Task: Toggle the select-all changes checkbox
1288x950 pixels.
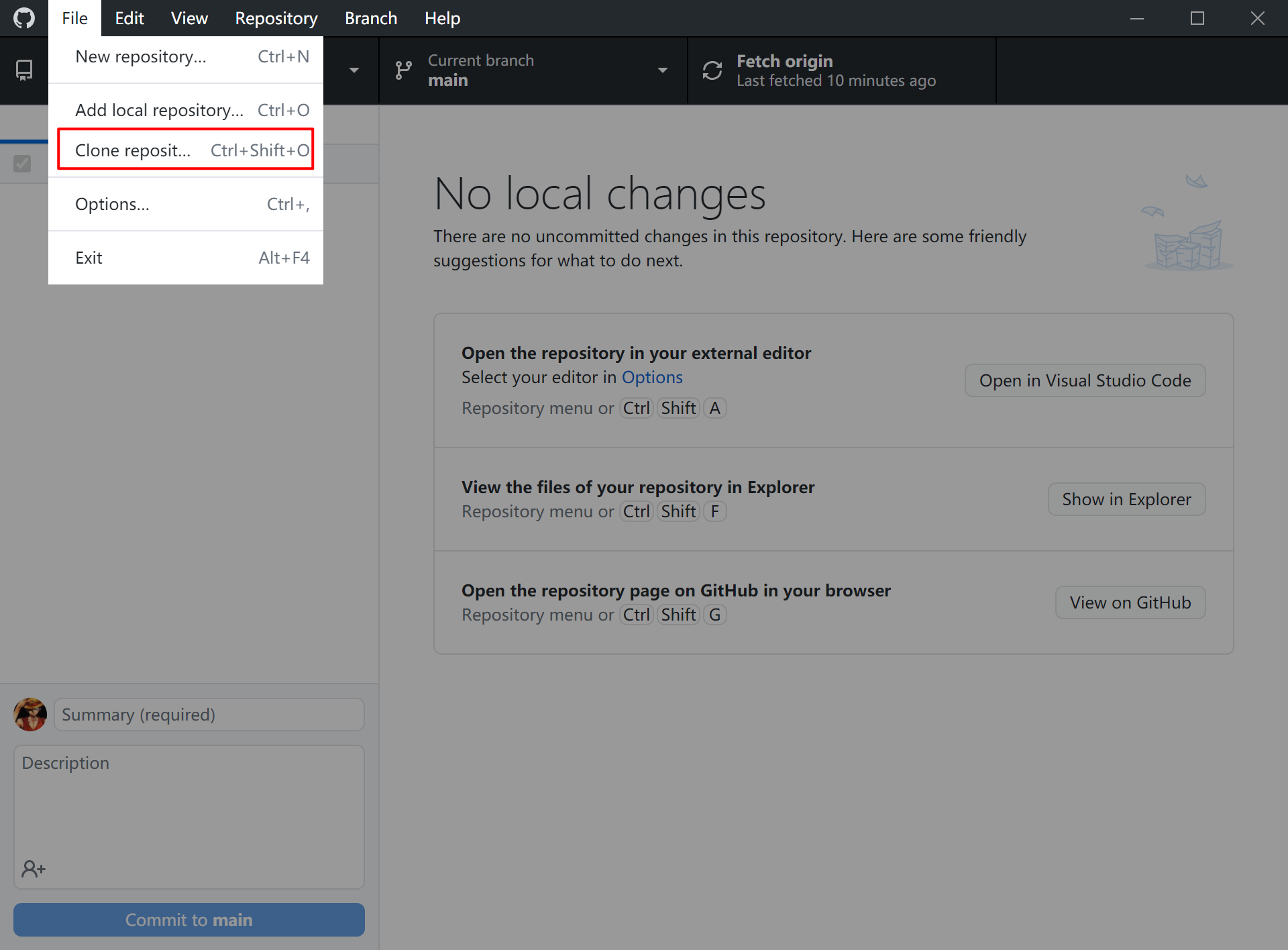Action: pyautogui.click(x=22, y=164)
